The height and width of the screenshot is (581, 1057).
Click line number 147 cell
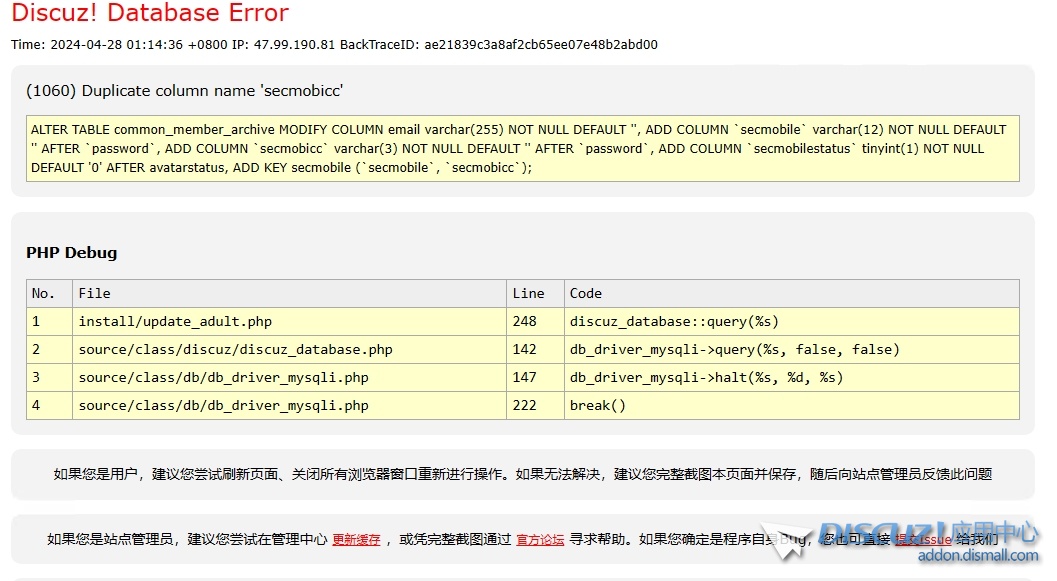(535, 377)
